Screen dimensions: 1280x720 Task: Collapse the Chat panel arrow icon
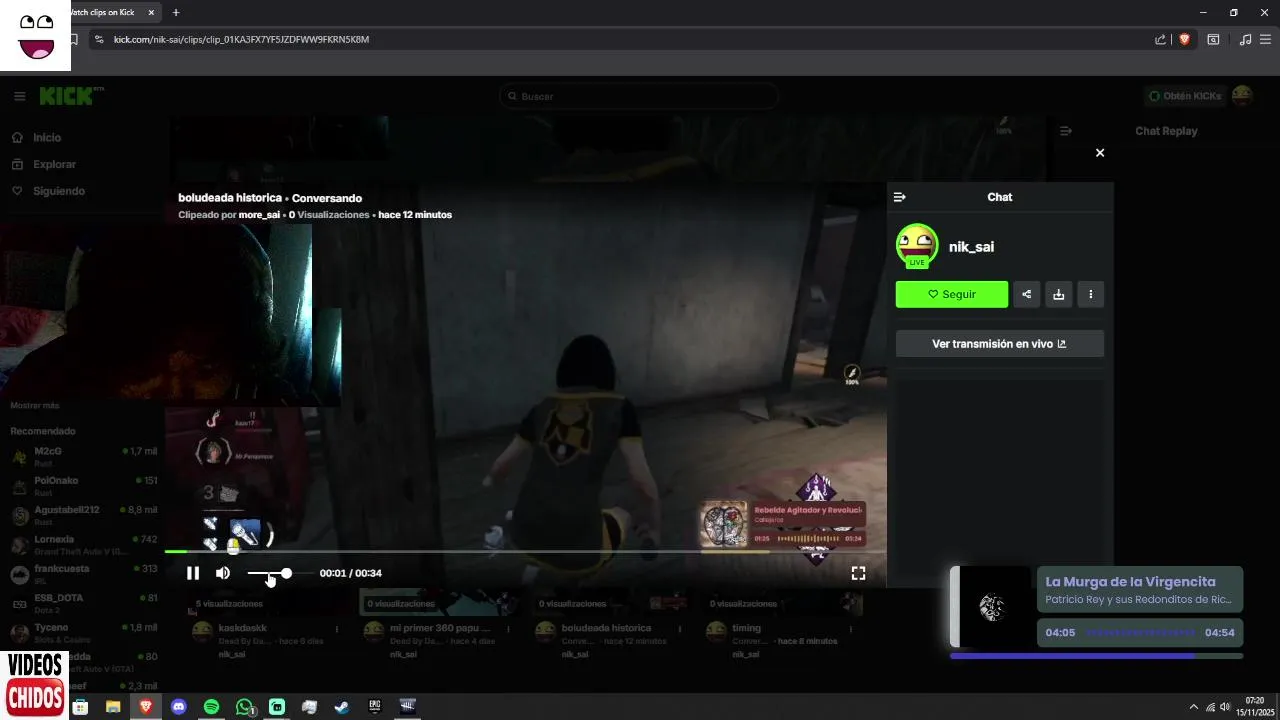(899, 197)
